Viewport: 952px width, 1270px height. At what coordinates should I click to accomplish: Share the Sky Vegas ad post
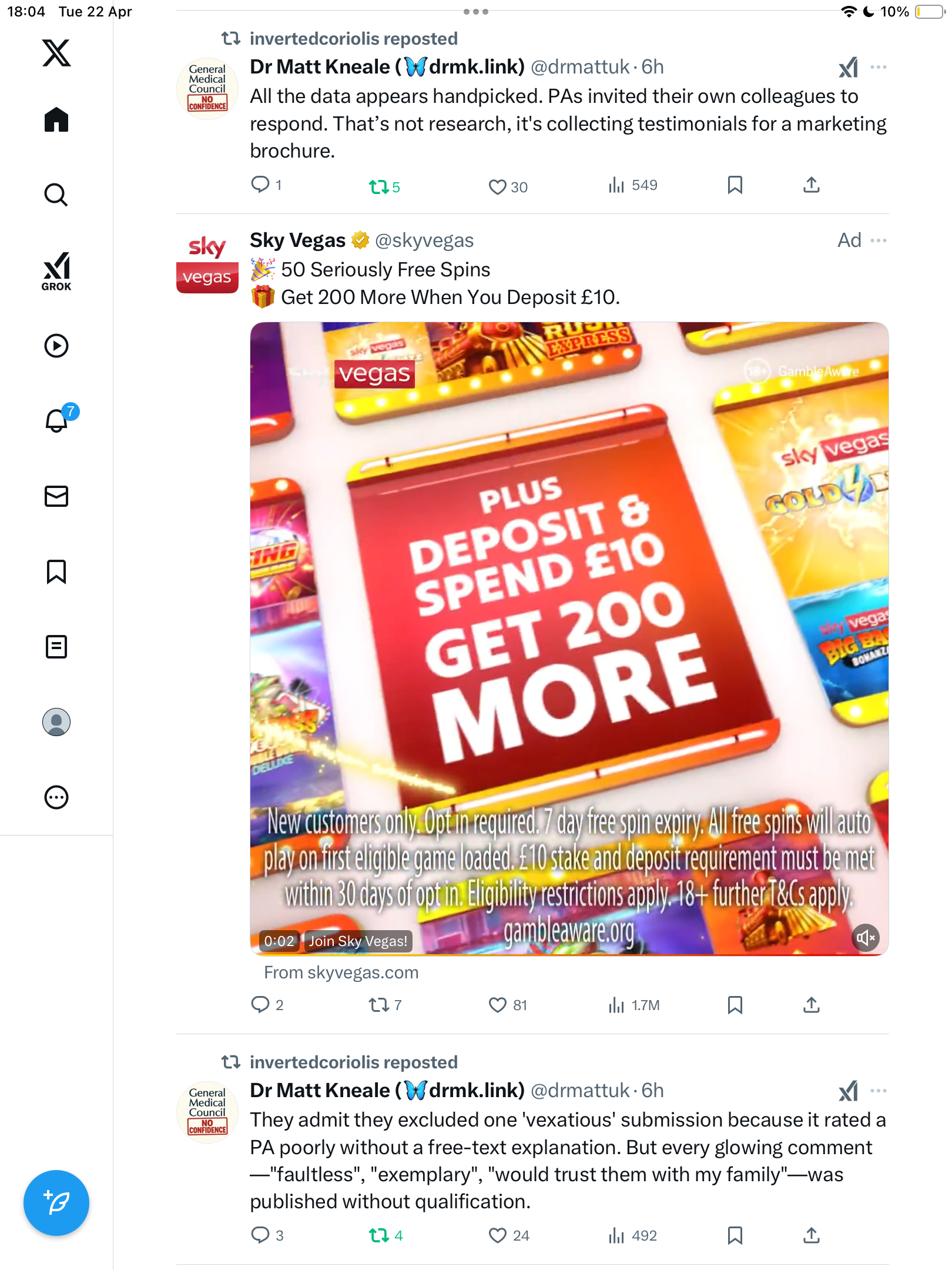pos(811,1005)
